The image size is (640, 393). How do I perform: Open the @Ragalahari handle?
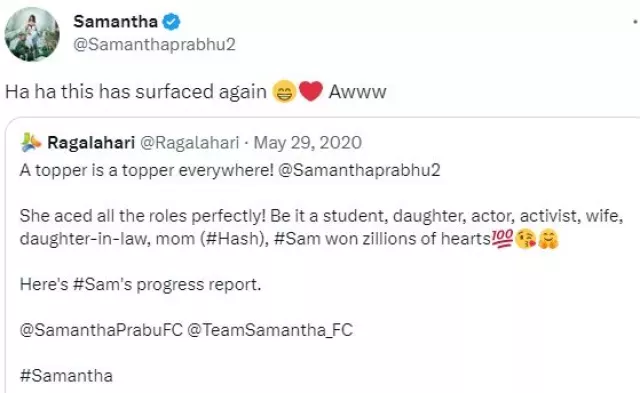click(x=189, y=143)
